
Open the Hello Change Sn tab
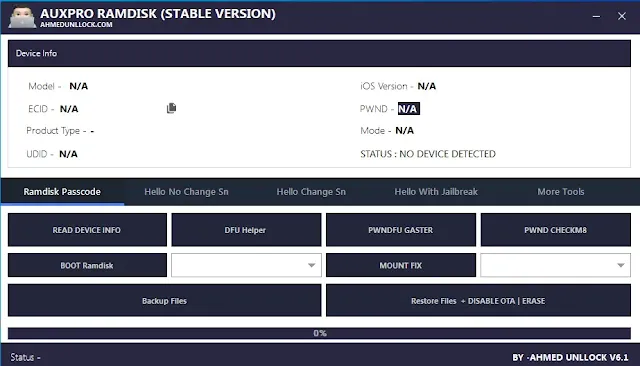[311, 192]
